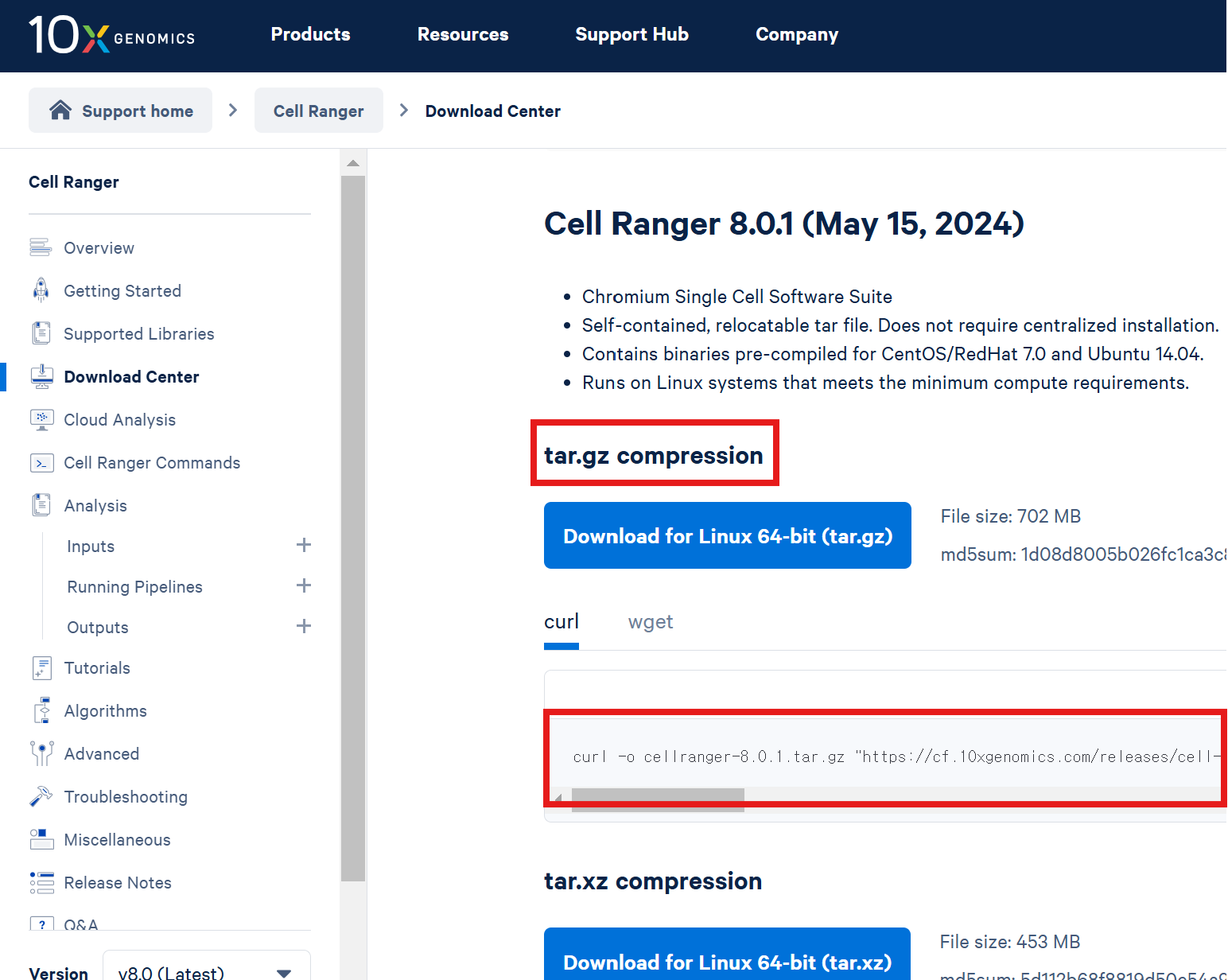Click the Support home house icon
1228x980 pixels.
tap(60, 111)
